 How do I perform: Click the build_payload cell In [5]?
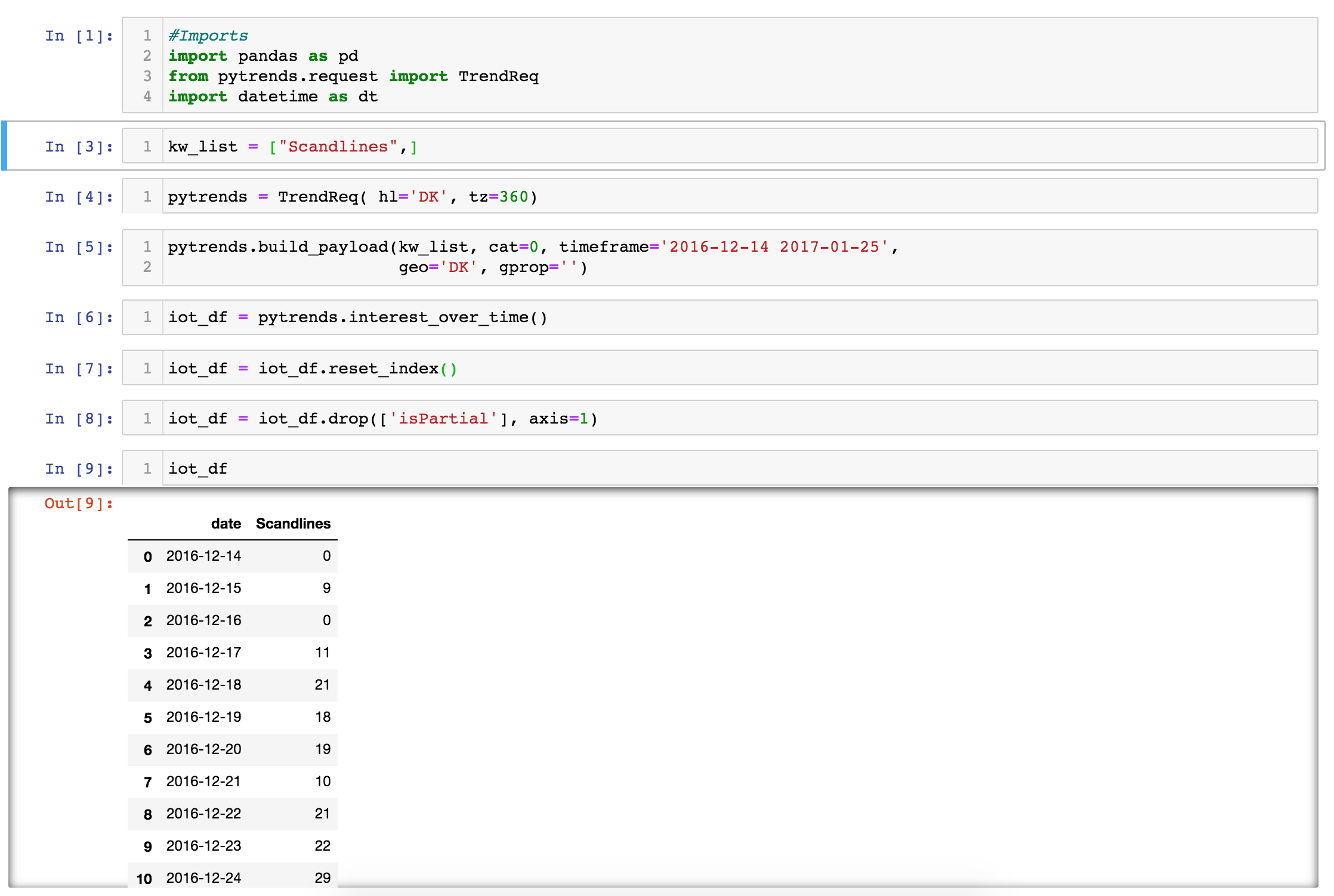click(537, 257)
